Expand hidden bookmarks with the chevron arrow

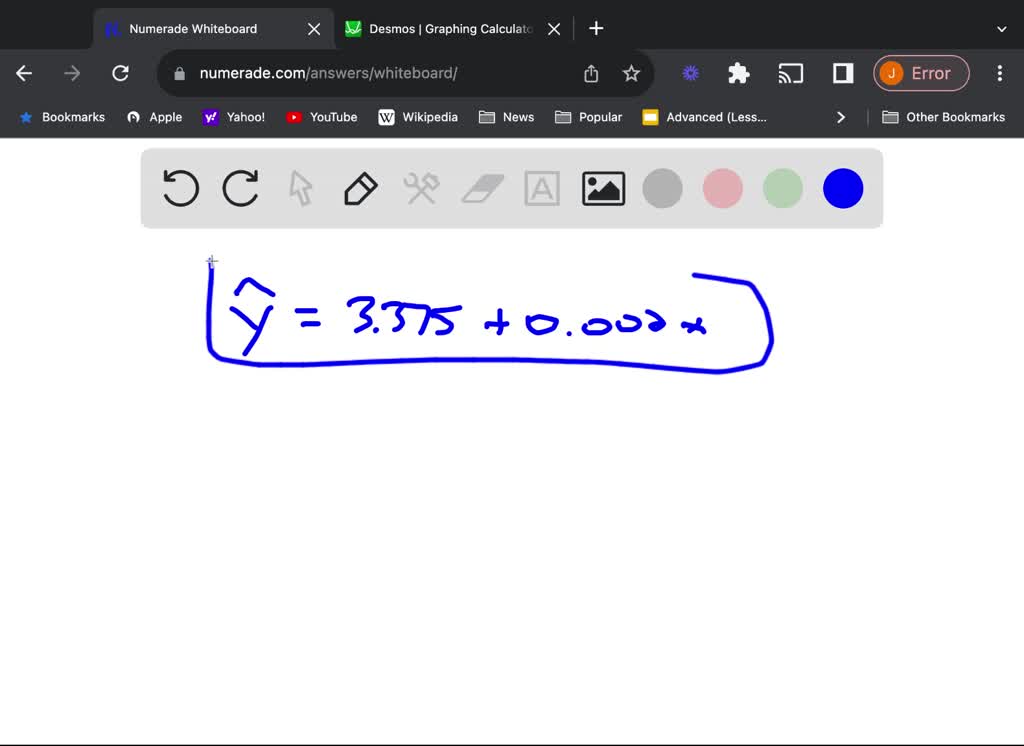(841, 117)
